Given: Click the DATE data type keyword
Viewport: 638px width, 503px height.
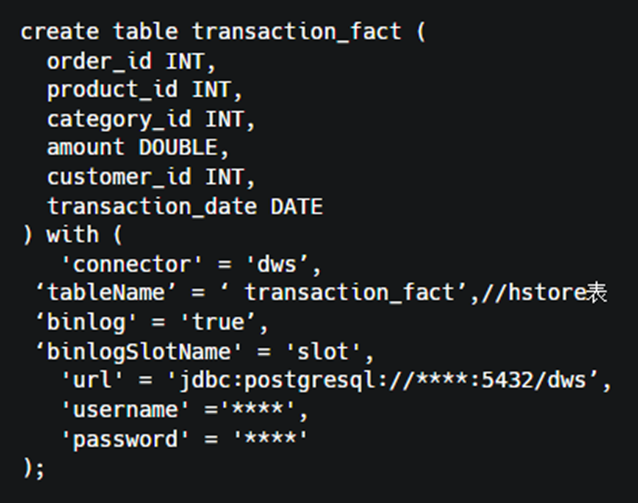Looking at the screenshot, I should pos(296,207).
